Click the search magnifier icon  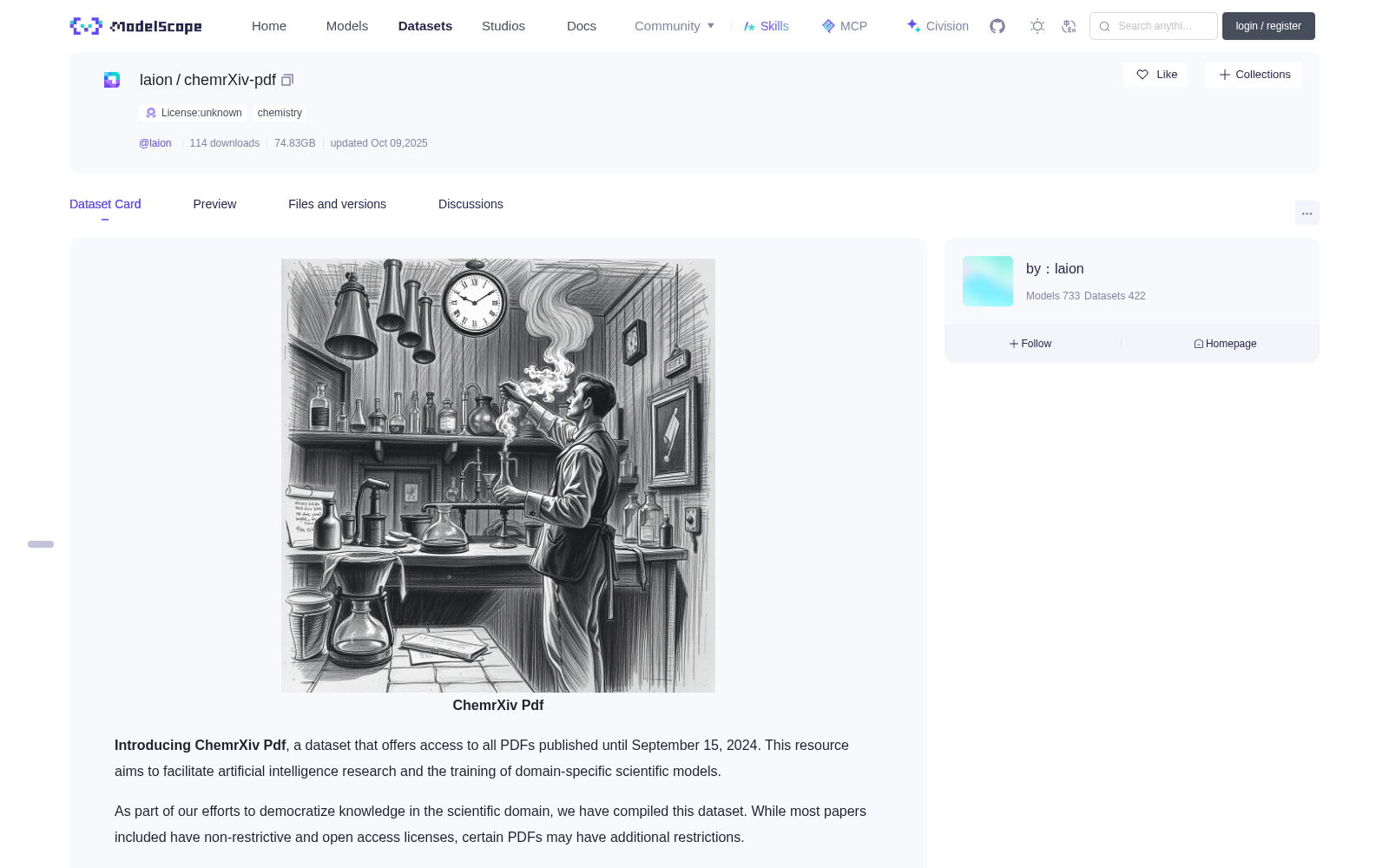coord(1104,26)
